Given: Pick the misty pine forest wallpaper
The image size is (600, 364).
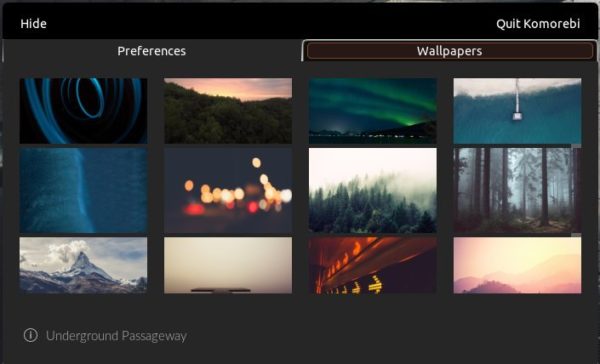Looking at the screenshot, I should click(x=373, y=191).
